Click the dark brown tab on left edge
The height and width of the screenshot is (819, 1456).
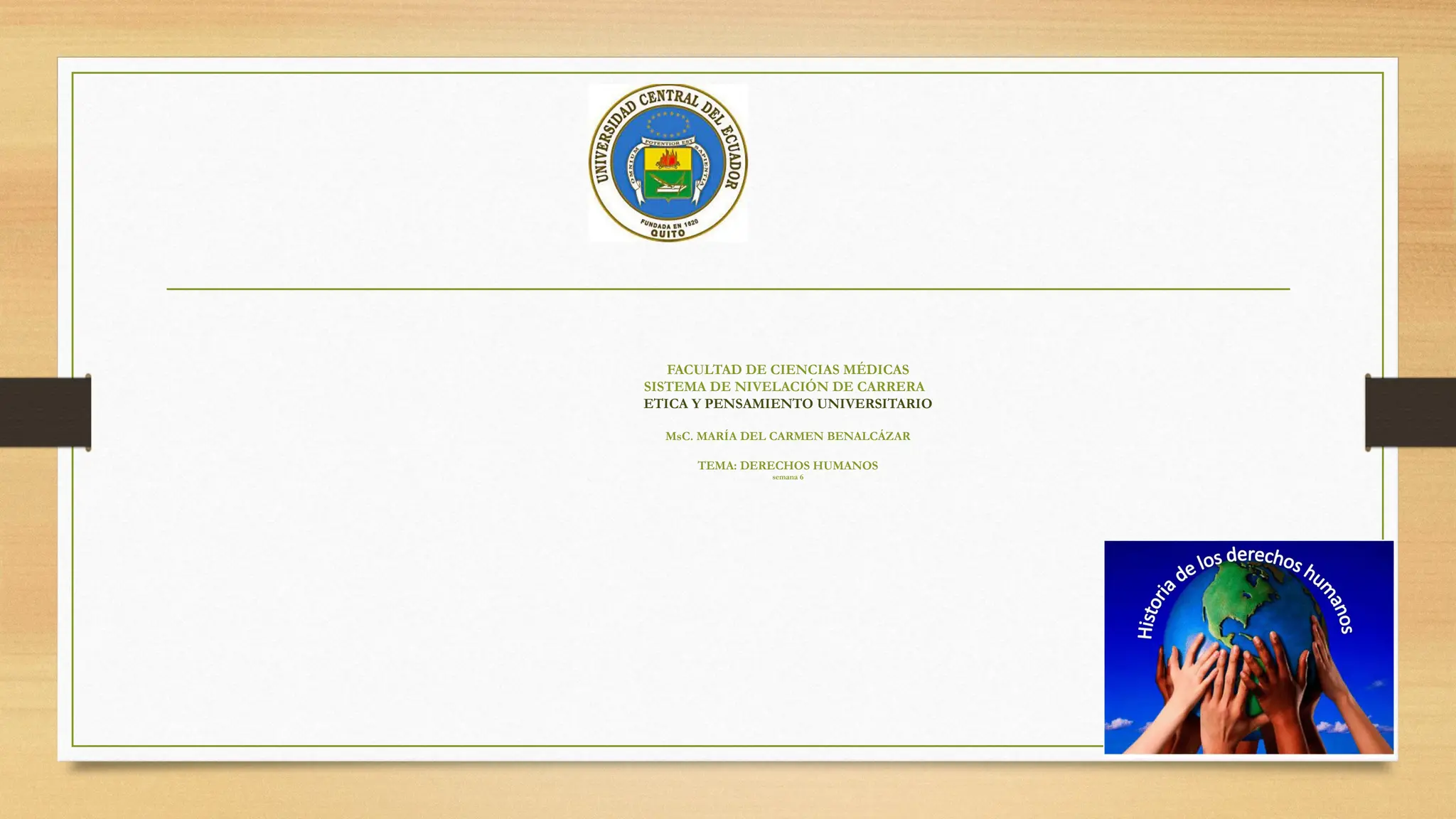(45, 412)
